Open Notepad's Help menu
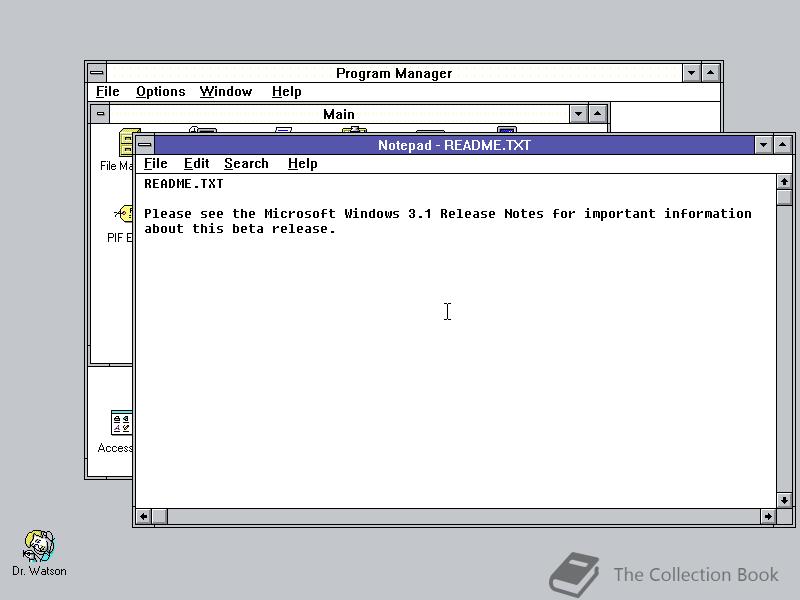800x600 pixels. coord(303,164)
